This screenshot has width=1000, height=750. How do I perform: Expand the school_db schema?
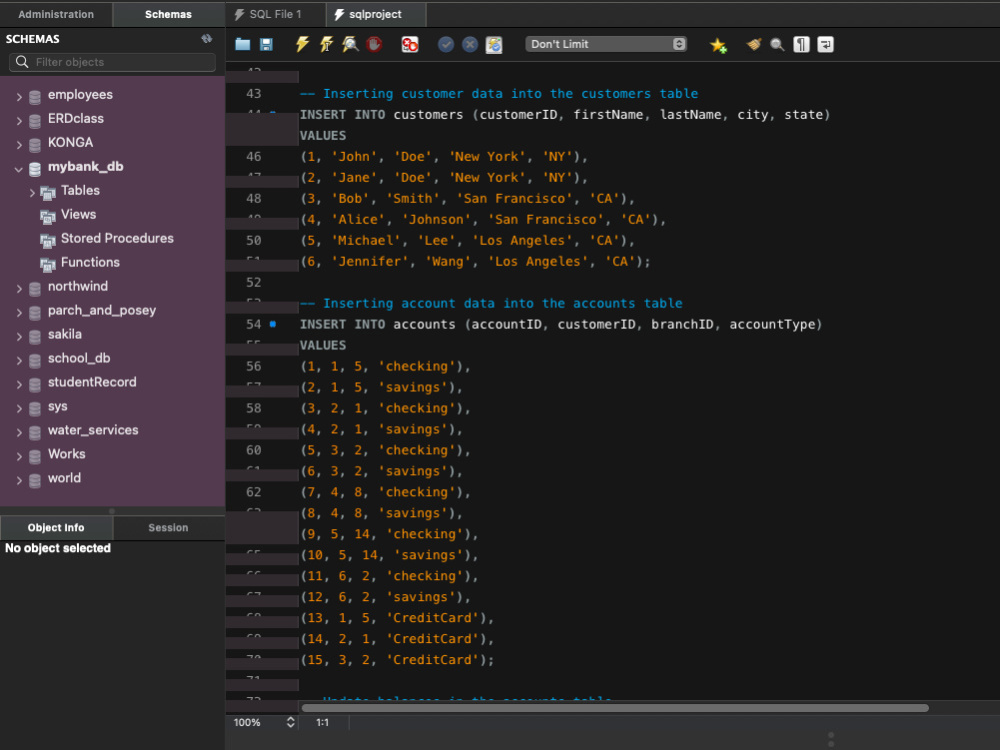(x=18, y=360)
